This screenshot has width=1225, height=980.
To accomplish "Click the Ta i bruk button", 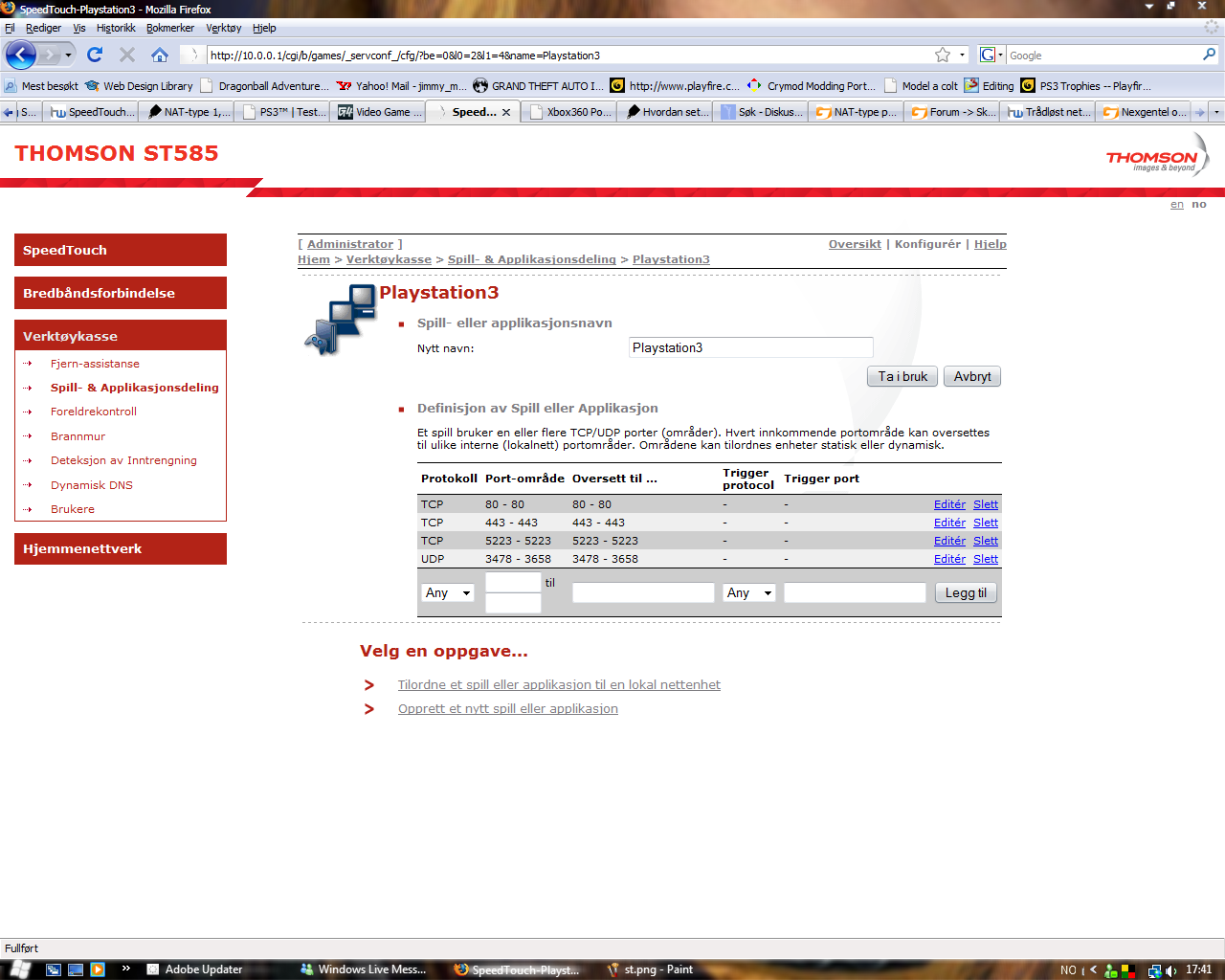I will click(x=902, y=376).
